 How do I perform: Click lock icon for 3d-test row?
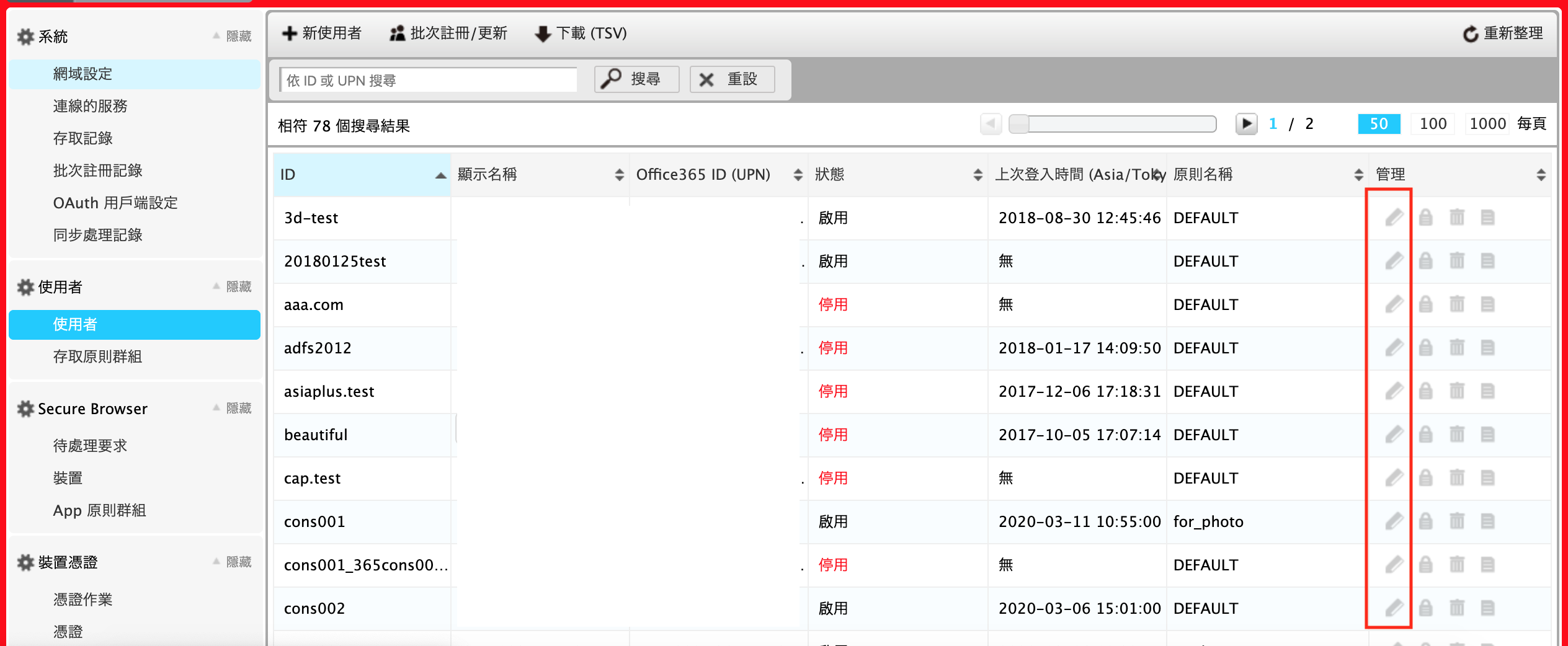(x=1425, y=218)
